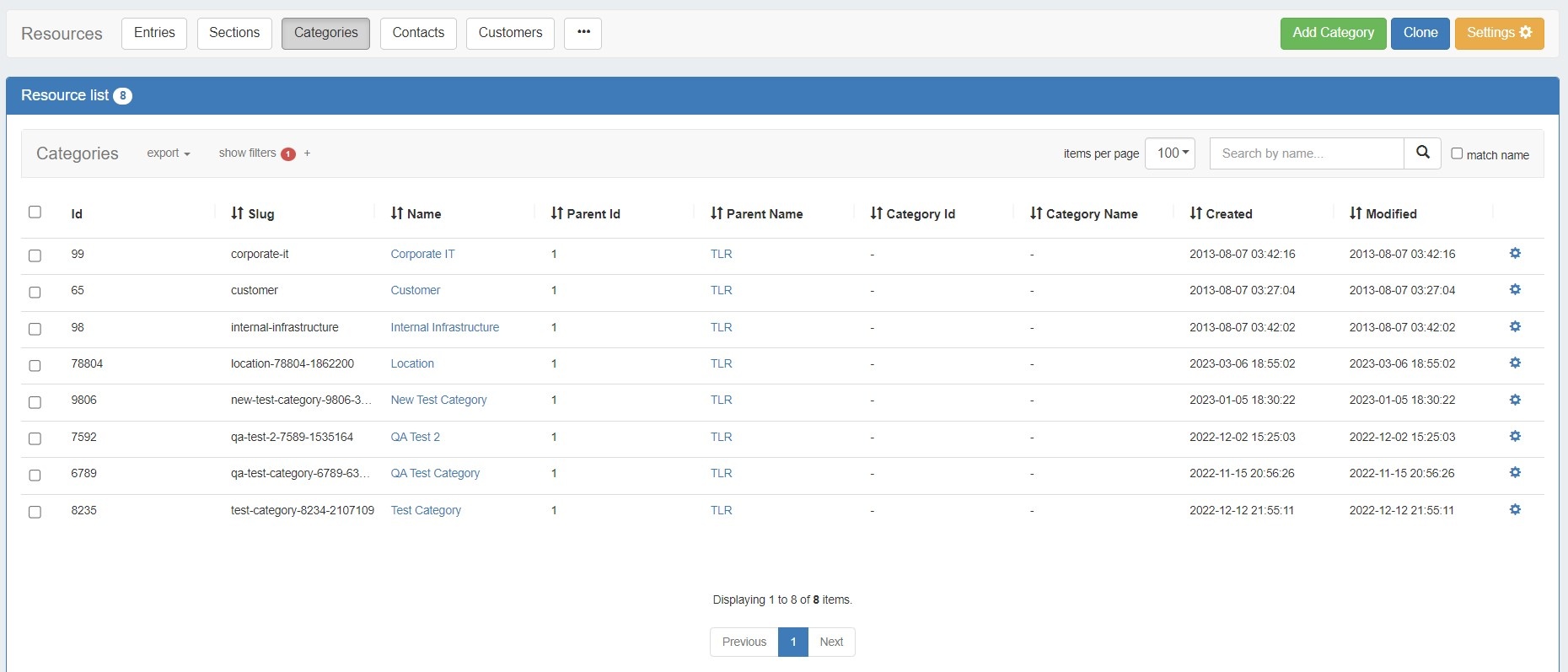Viewport: 1568px width, 672px height.
Task: Toggle the match name checkbox
Action: point(1457,153)
